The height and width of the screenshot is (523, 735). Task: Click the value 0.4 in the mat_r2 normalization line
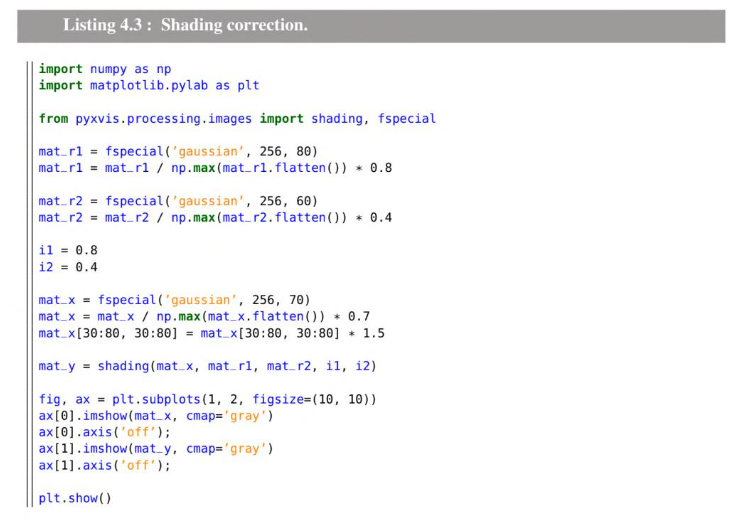coord(381,217)
